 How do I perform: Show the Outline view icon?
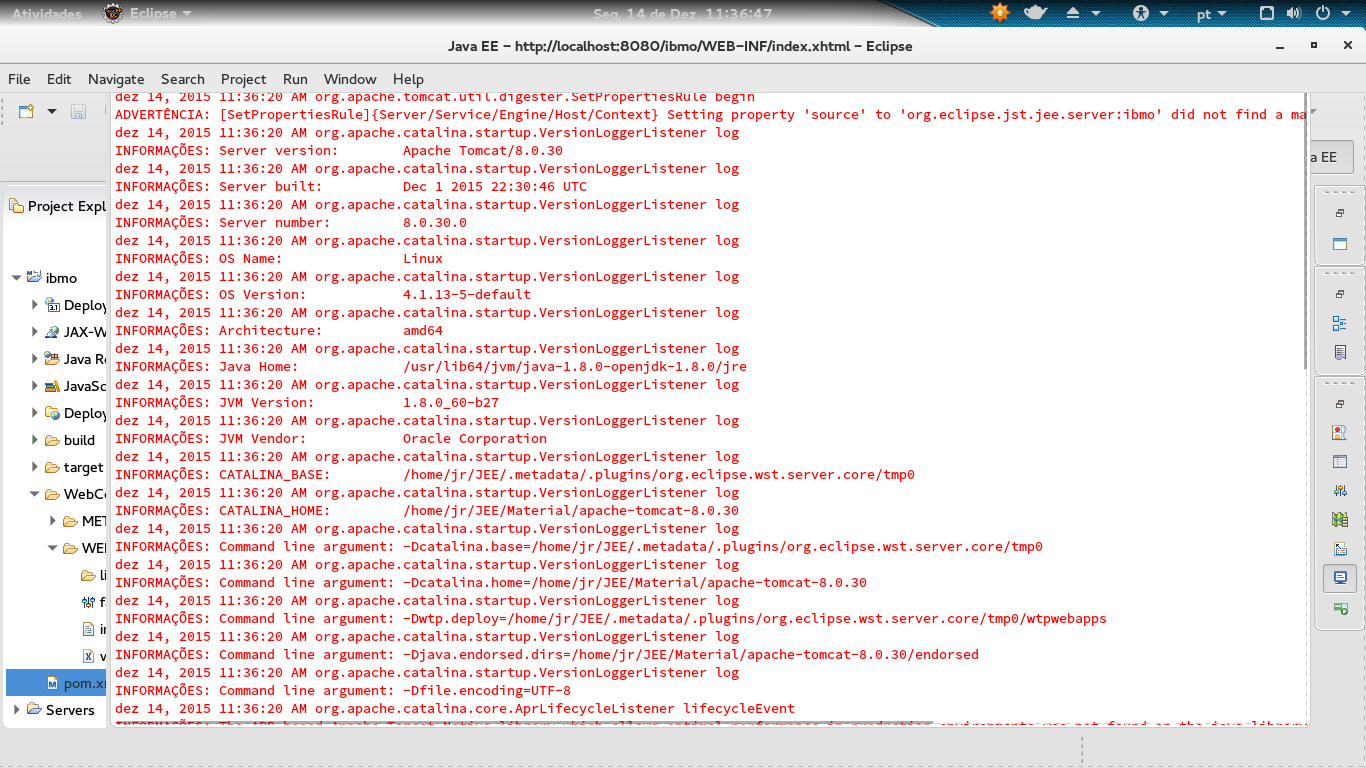point(1340,324)
